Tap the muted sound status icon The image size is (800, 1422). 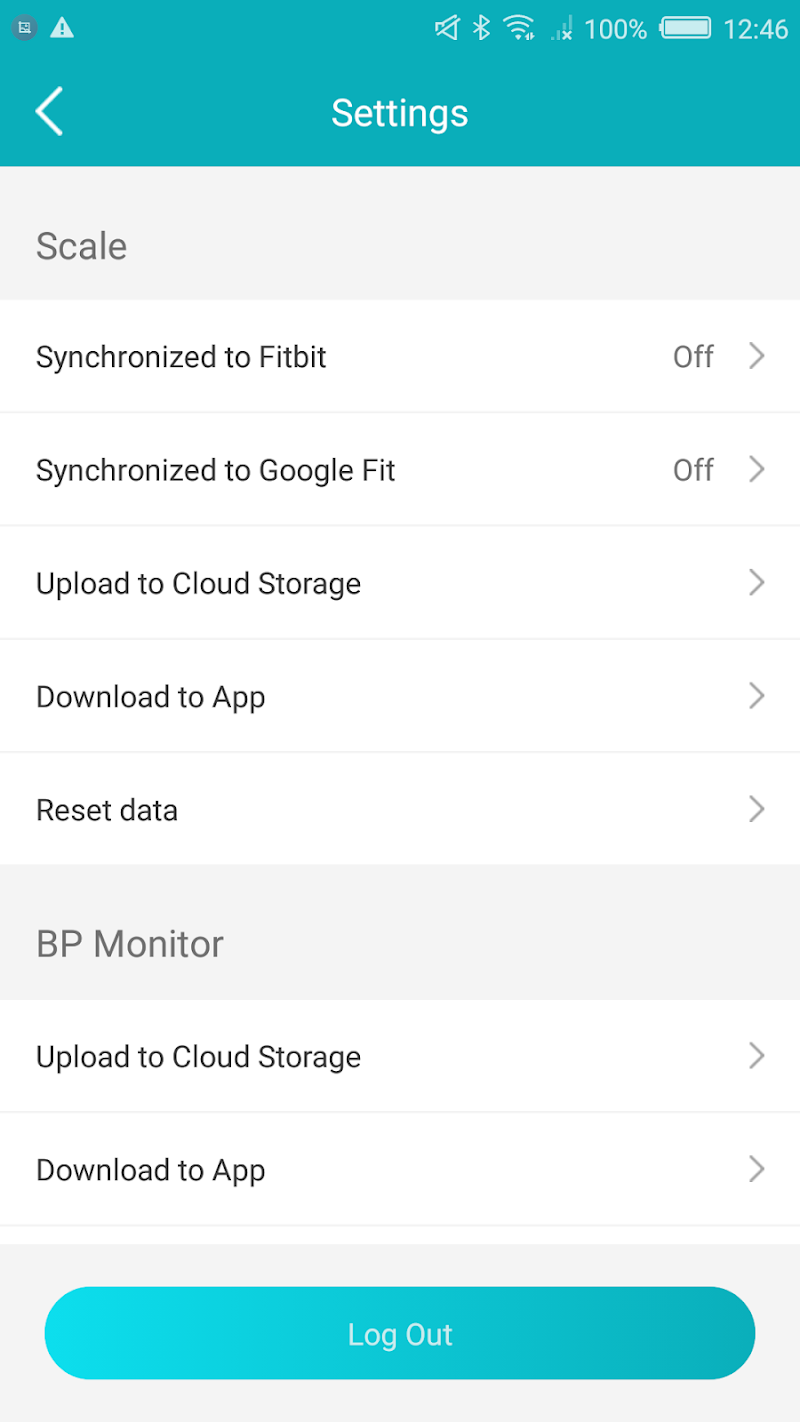click(x=446, y=28)
